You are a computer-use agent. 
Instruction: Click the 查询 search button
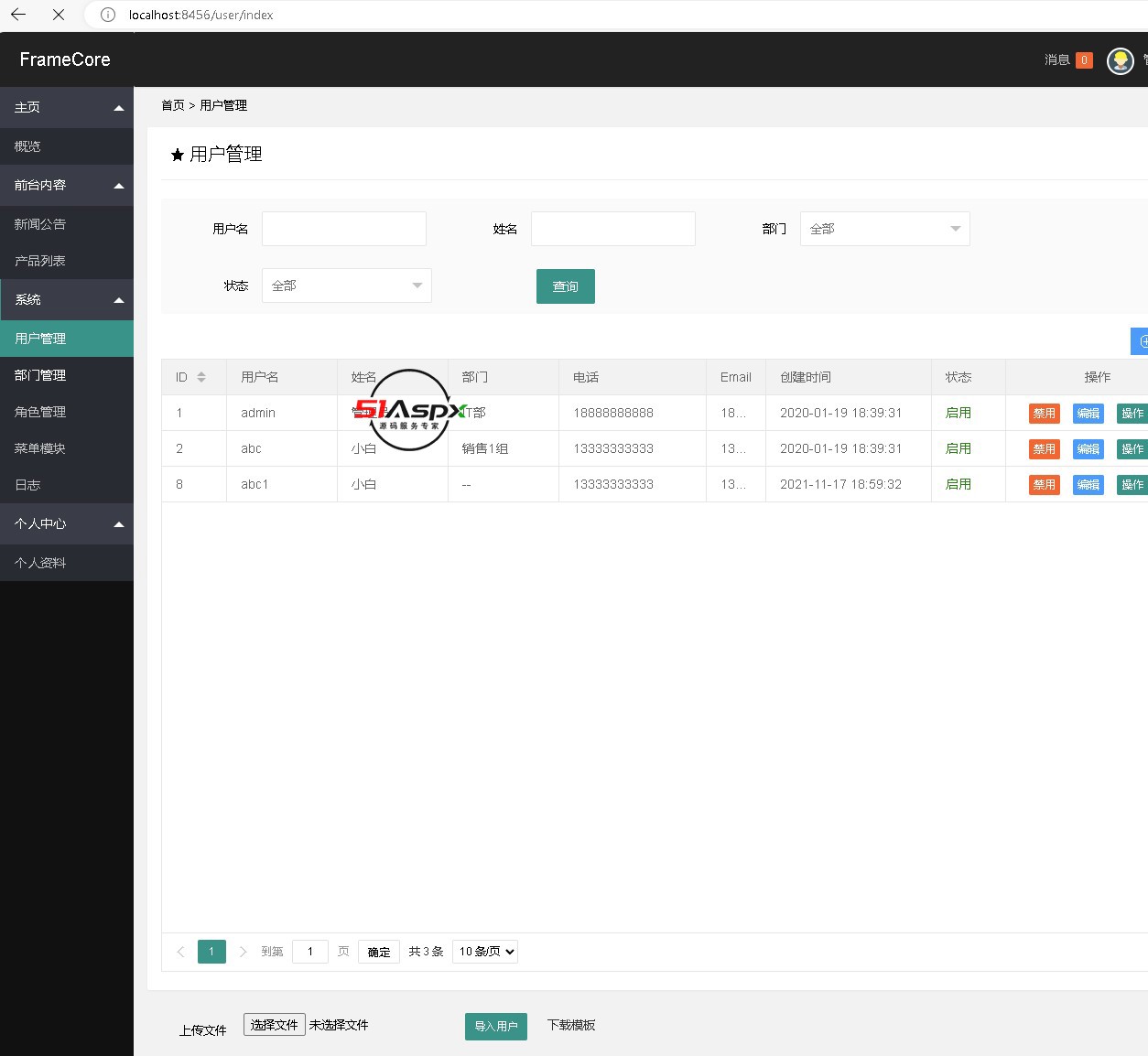point(566,286)
